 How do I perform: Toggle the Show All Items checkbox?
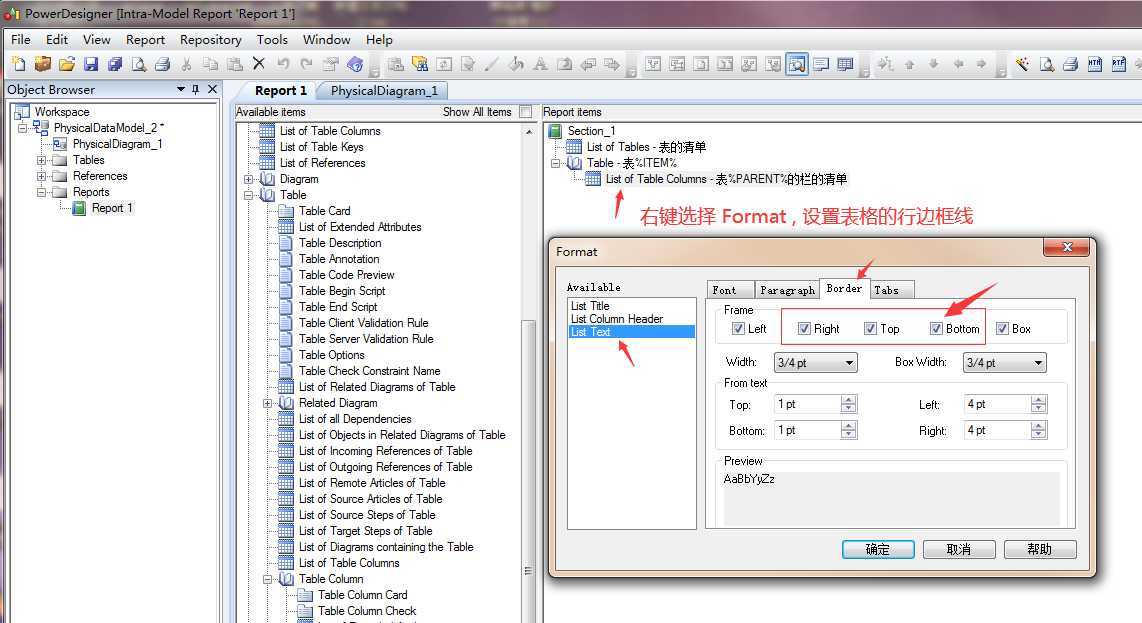point(526,112)
